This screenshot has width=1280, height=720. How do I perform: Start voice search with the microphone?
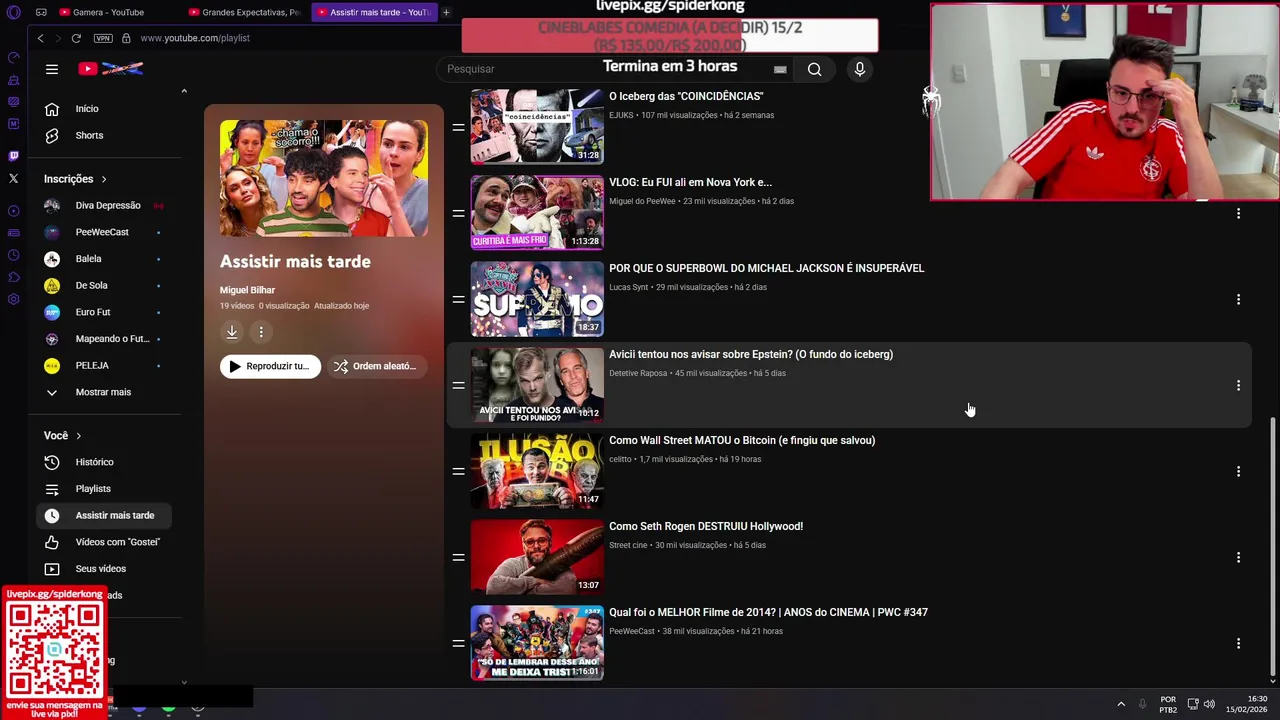[x=859, y=69]
